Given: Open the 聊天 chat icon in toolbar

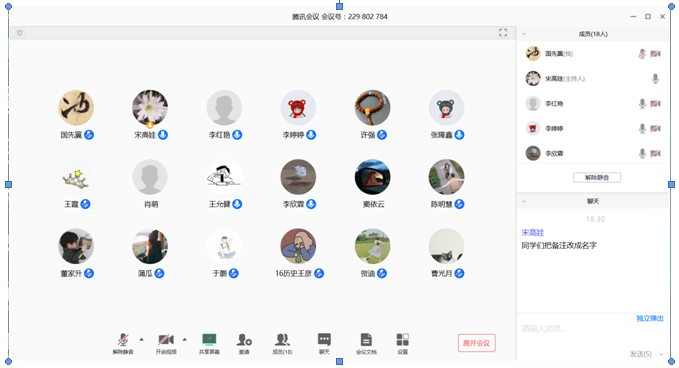Looking at the screenshot, I should [x=324, y=339].
